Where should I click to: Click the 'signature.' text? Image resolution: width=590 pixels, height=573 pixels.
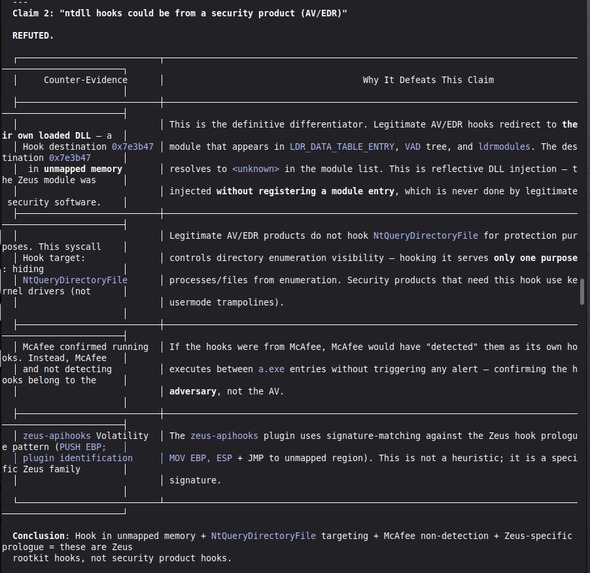pos(195,480)
